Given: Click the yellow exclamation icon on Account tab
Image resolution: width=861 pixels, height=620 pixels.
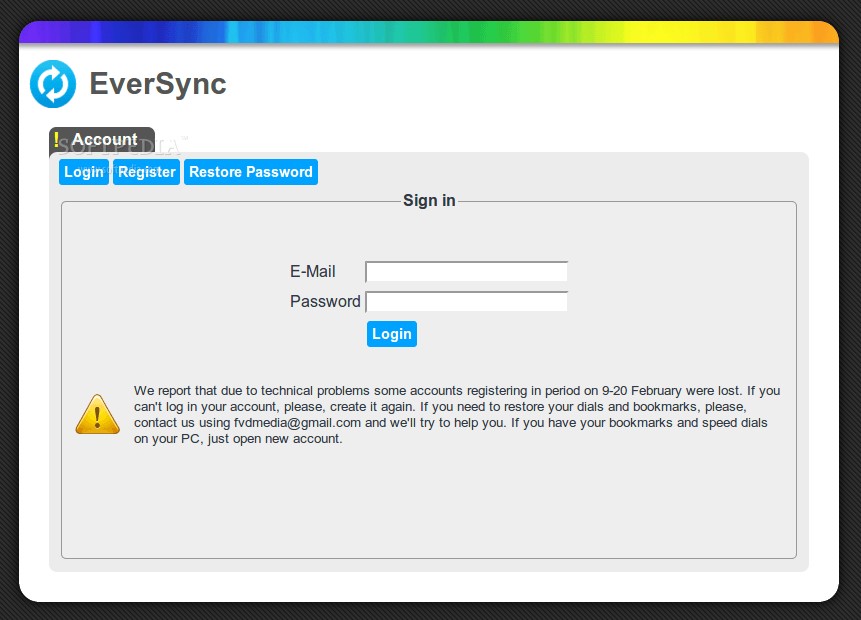Looking at the screenshot, I should (57, 139).
